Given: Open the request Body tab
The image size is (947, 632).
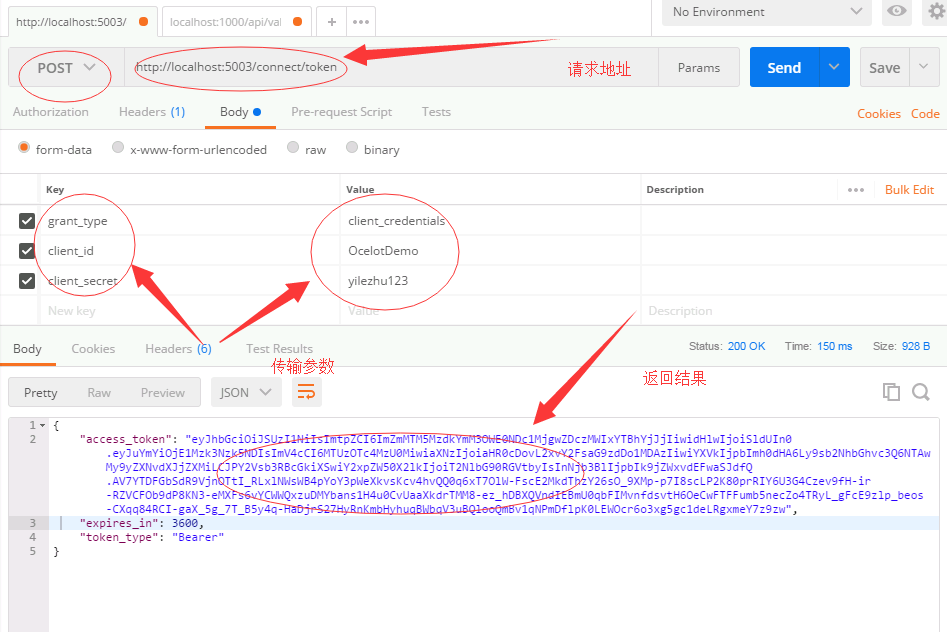Looking at the screenshot, I should (x=240, y=112).
